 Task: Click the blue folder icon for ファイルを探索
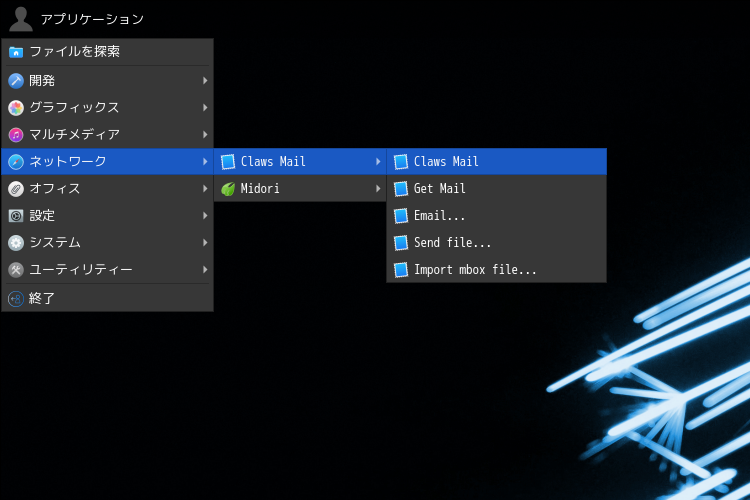coord(16,52)
